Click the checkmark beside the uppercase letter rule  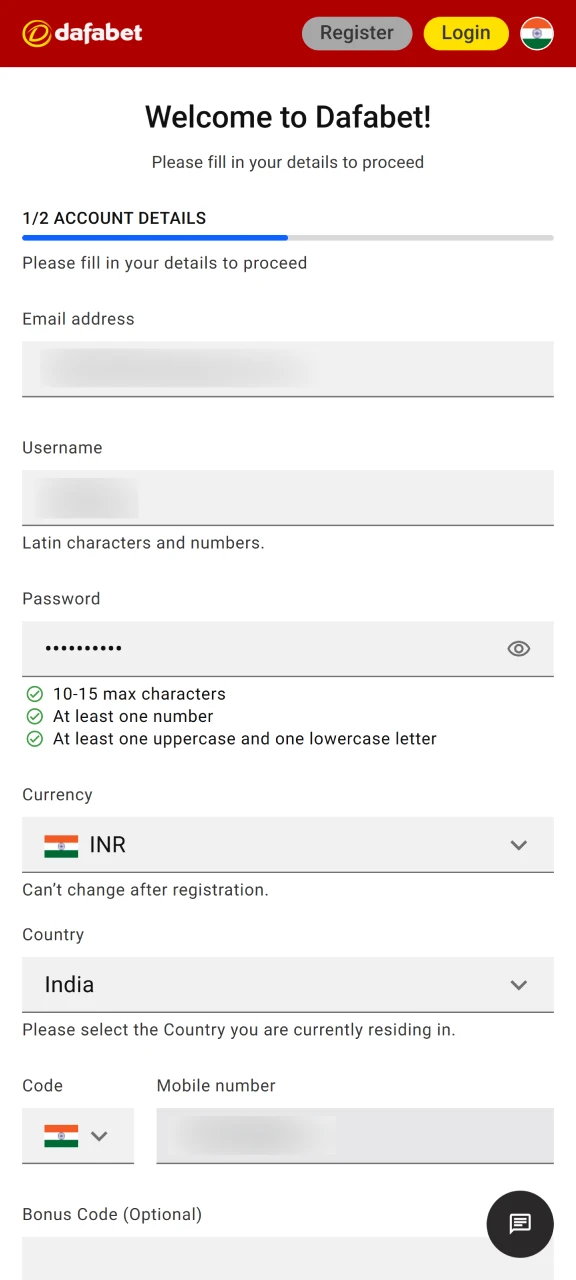tap(35, 738)
